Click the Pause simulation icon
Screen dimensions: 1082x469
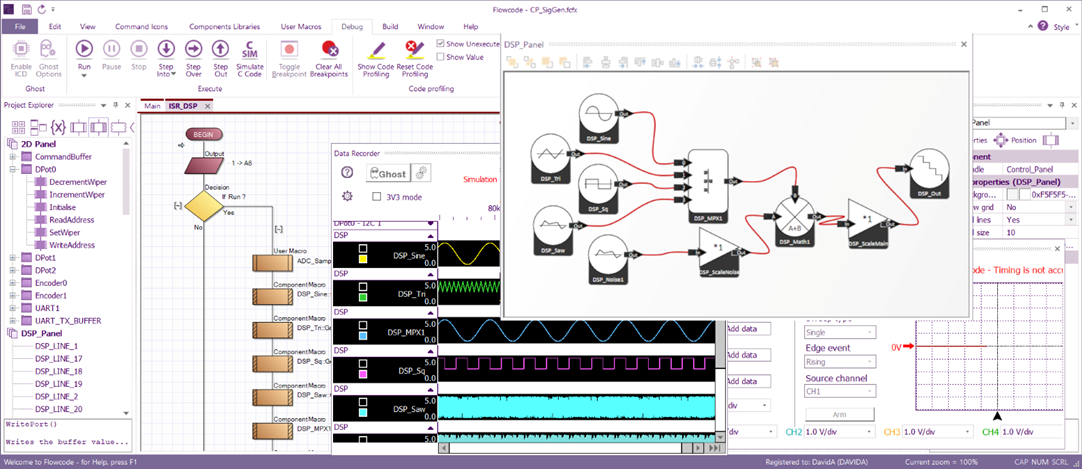pos(111,48)
